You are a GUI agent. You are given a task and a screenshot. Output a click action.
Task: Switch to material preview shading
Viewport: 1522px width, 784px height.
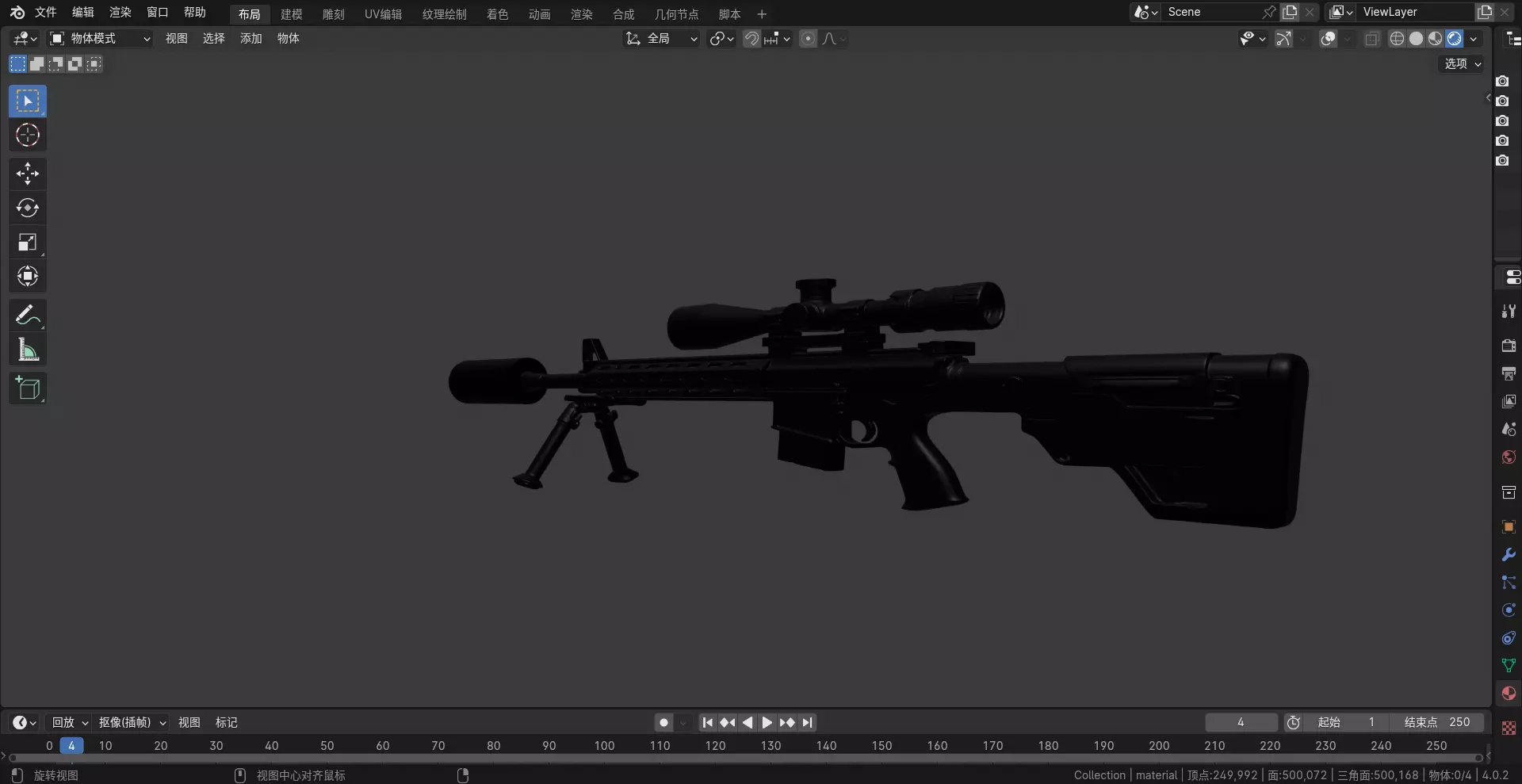[x=1435, y=38]
